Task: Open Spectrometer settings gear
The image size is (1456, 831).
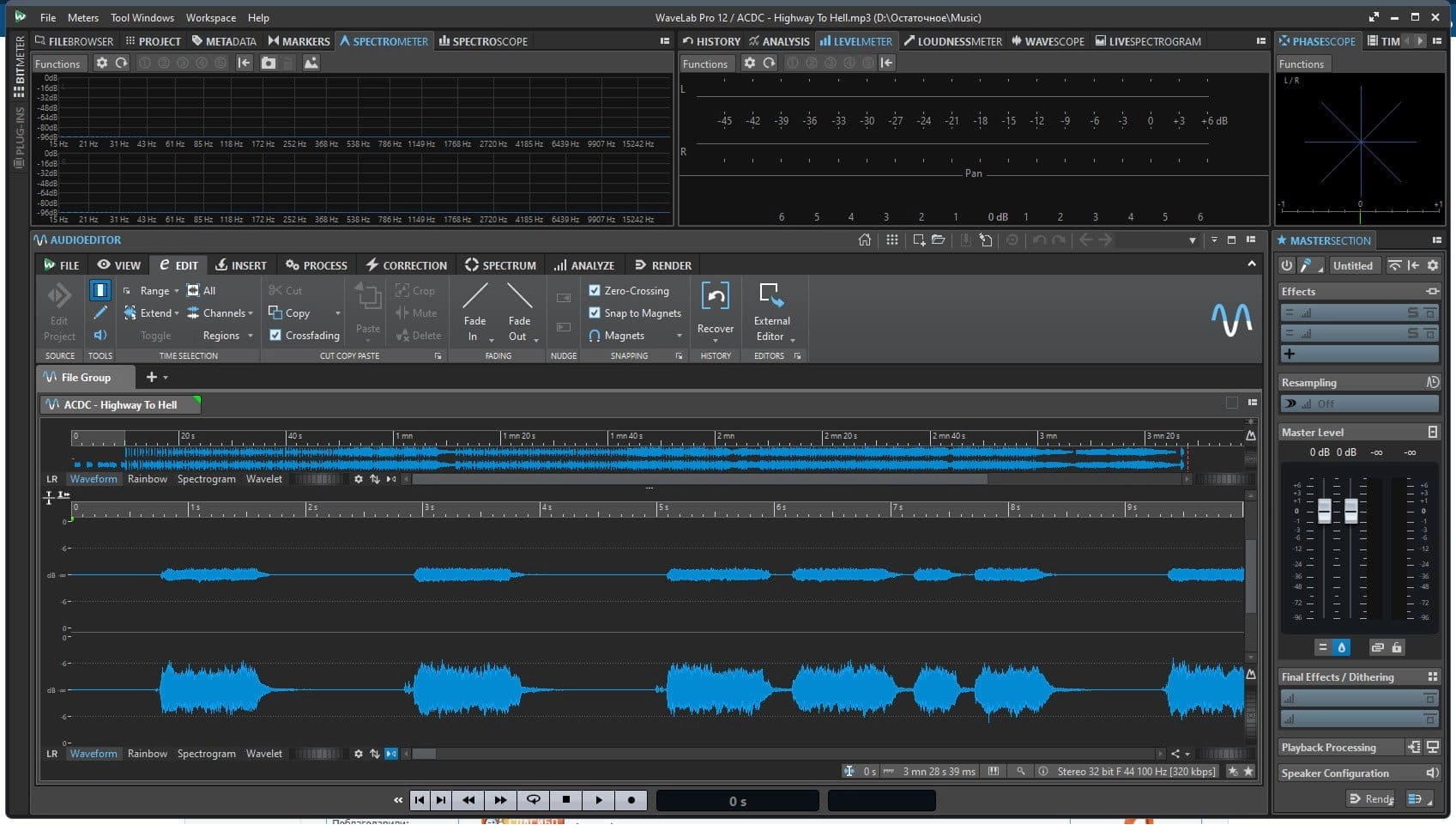Action: point(101,64)
